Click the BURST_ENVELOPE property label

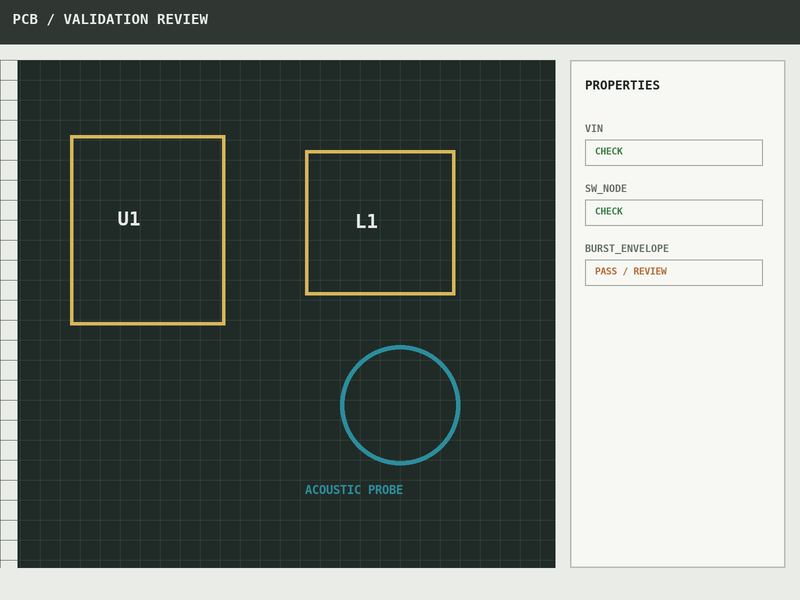(627, 248)
